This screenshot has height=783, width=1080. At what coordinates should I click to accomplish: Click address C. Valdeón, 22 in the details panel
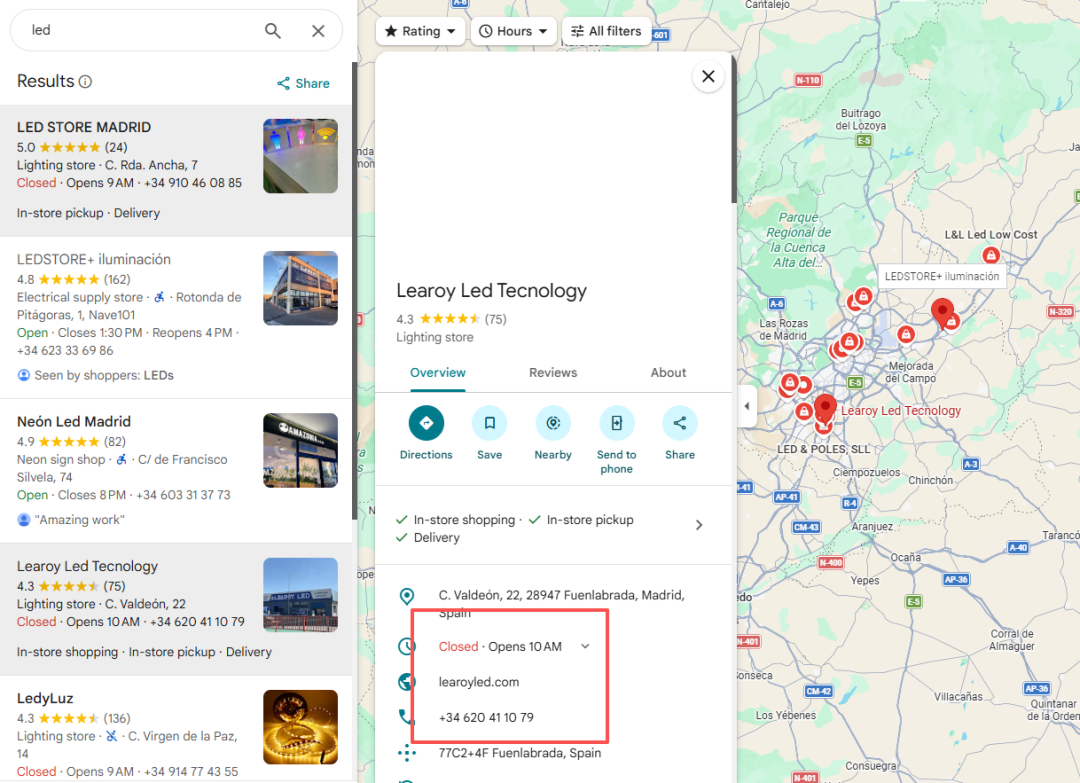pyautogui.click(x=561, y=603)
